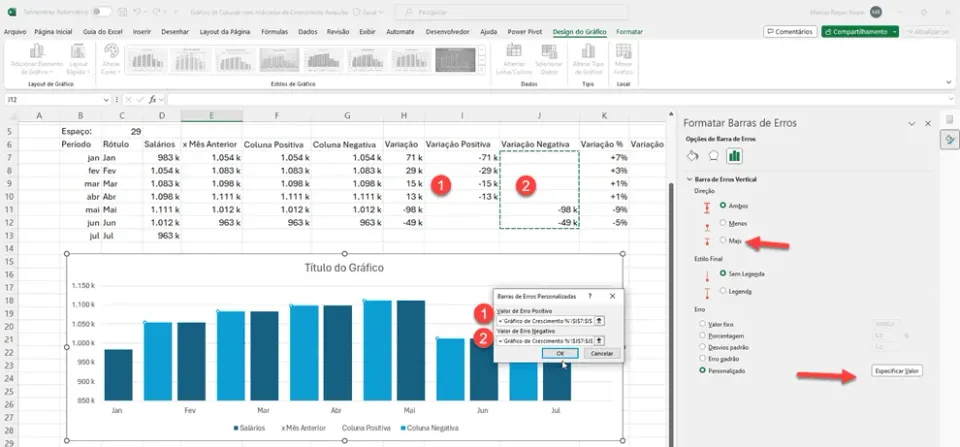Viewport: 960px width, 447px height.
Task: Click the Especificar Valor button
Action: (897, 371)
